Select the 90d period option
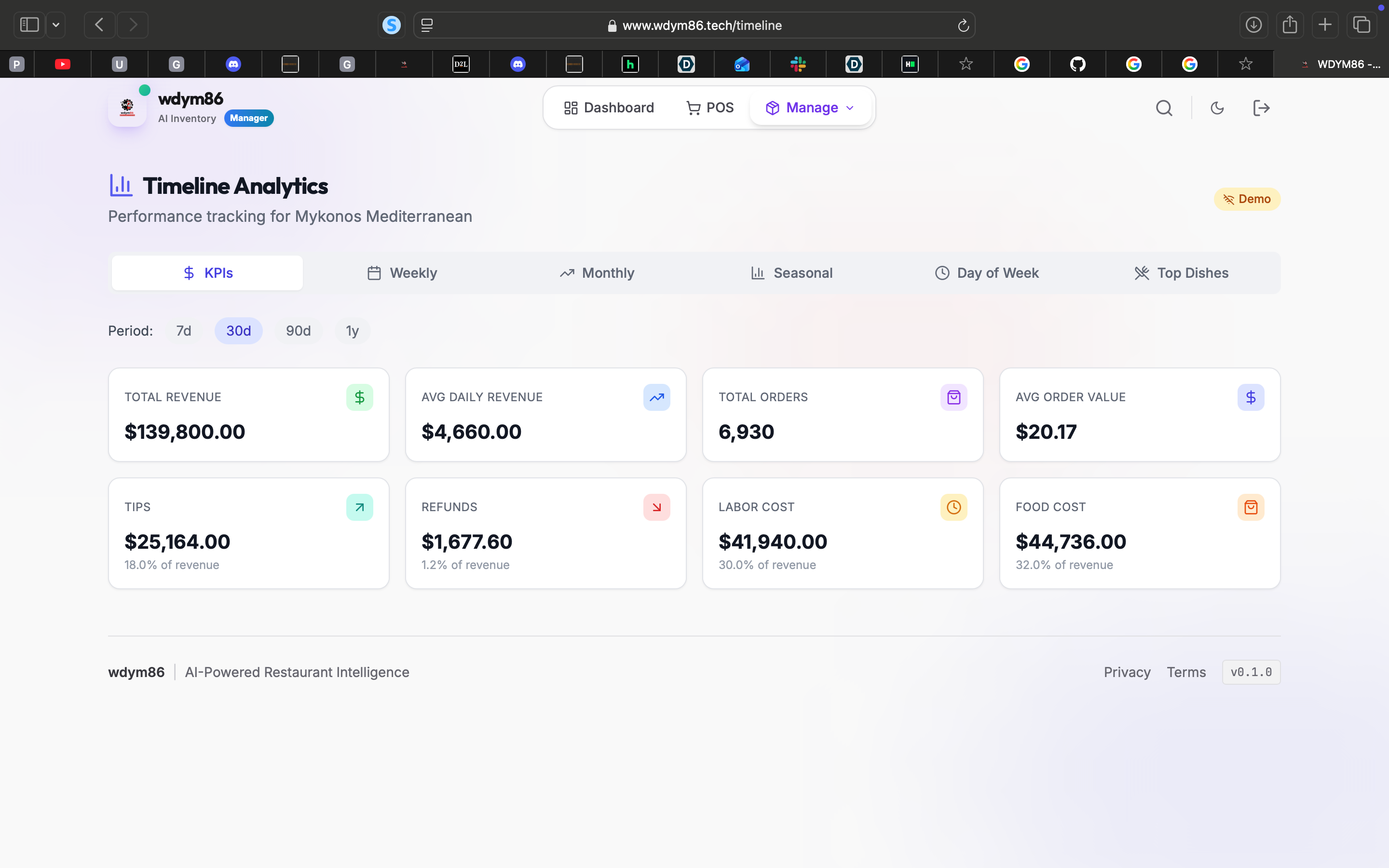This screenshot has width=1389, height=868. coord(298,331)
